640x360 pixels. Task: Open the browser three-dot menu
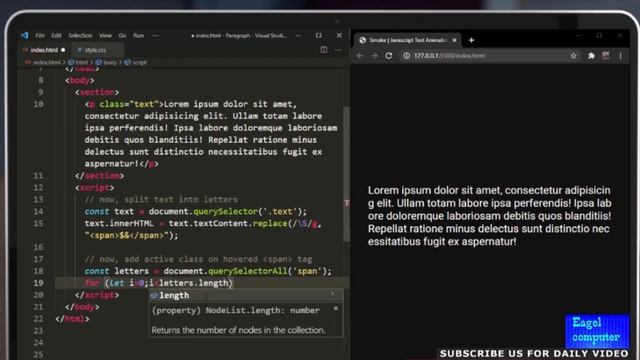pyautogui.click(x=621, y=56)
